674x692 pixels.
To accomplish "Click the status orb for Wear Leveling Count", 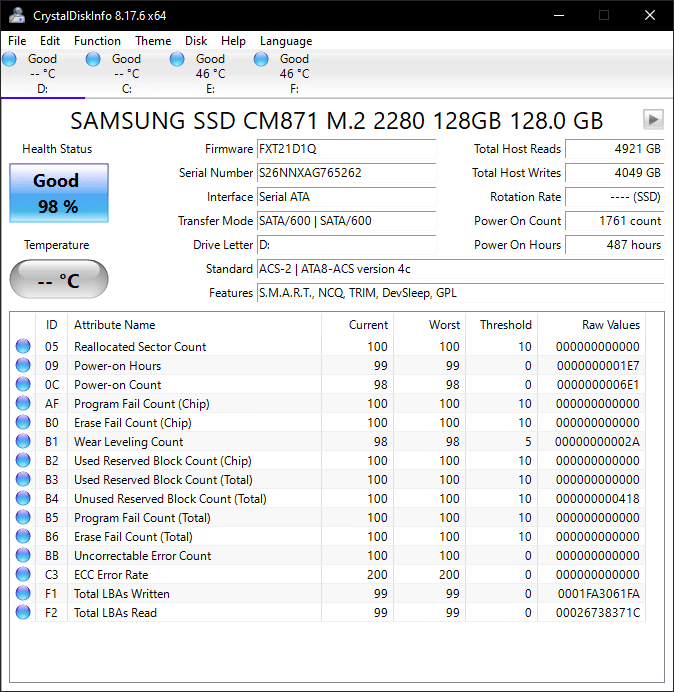I will click(23, 441).
